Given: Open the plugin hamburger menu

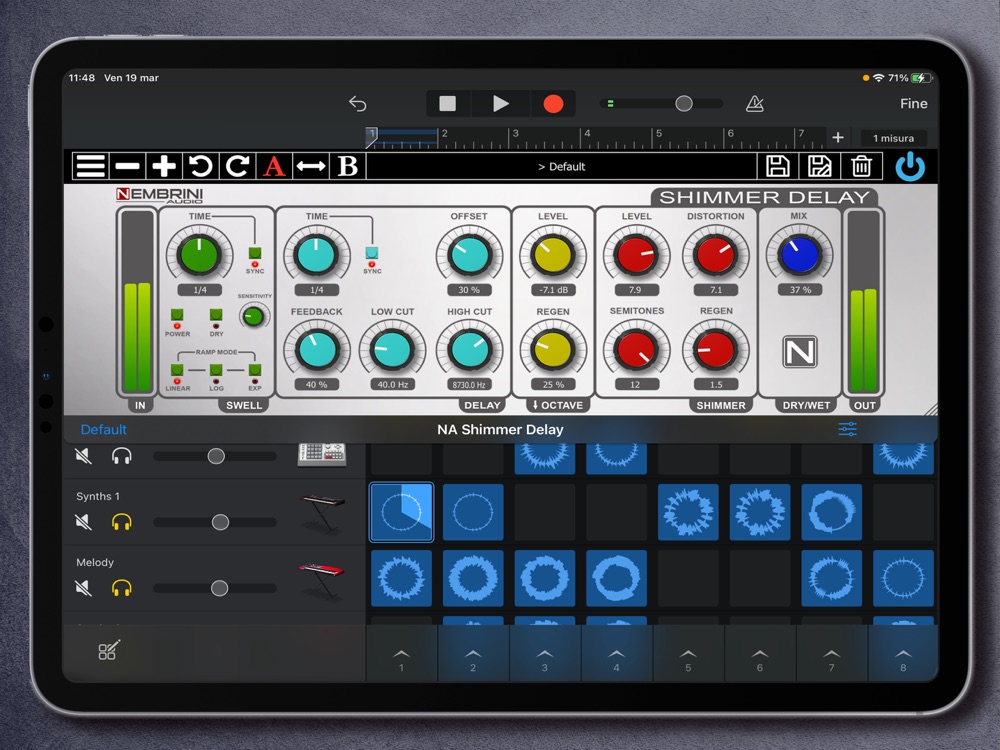Looking at the screenshot, I should click(x=91, y=166).
